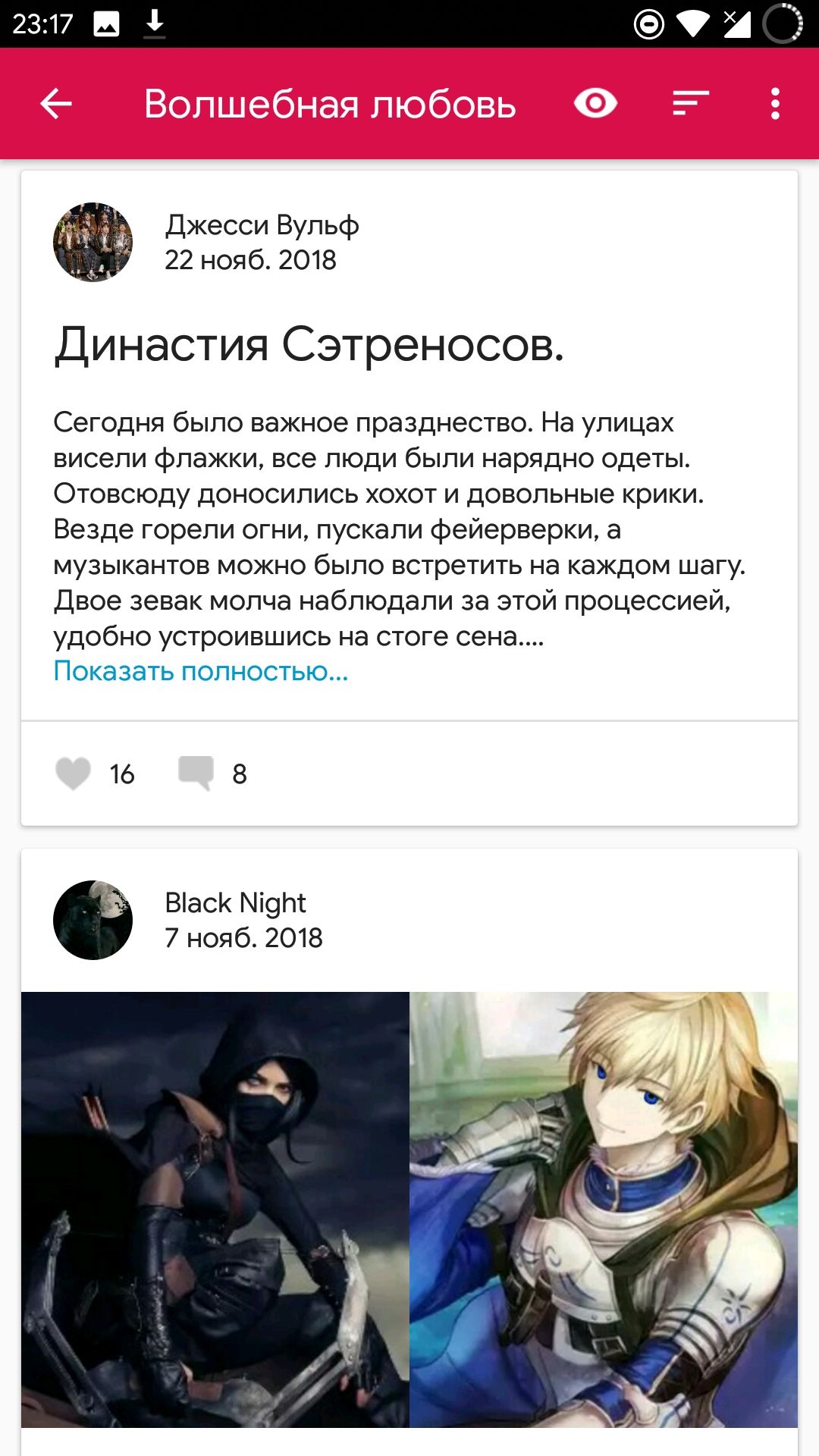Image resolution: width=819 pixels, height=1456 pixels.
Task: Tap the do-not-disturb status icon
Action: point(649,24)
